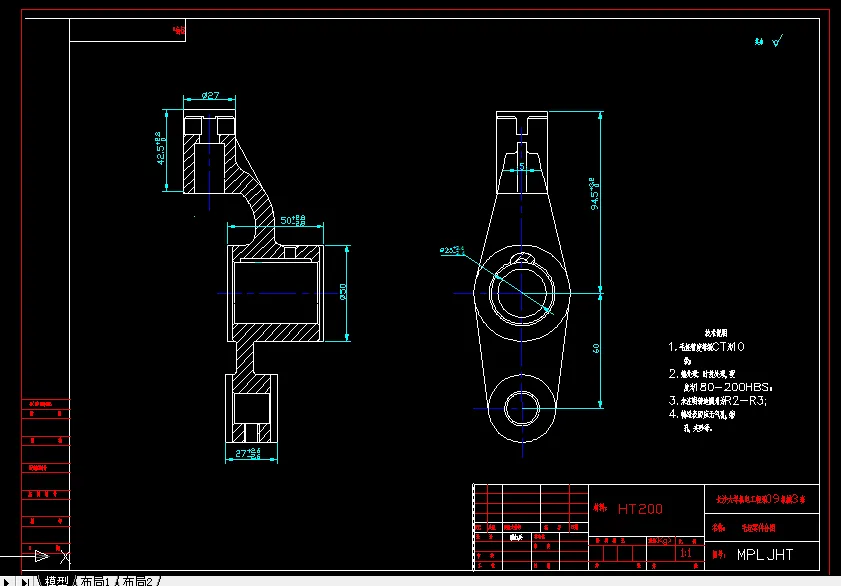Image resolution: width=841 pixels, height=586 pixels.
Task: Select the ø27 dimension text
Action: 210,95
